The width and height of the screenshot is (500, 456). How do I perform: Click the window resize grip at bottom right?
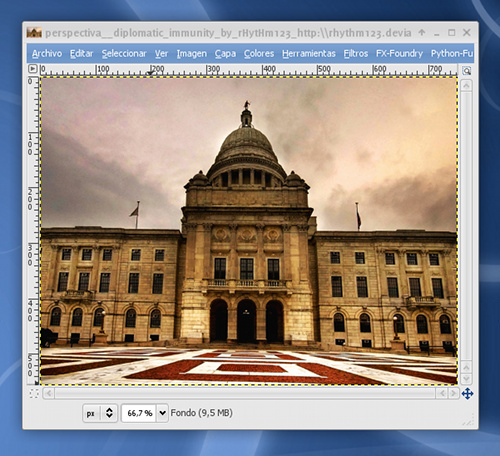pos(468,420)
